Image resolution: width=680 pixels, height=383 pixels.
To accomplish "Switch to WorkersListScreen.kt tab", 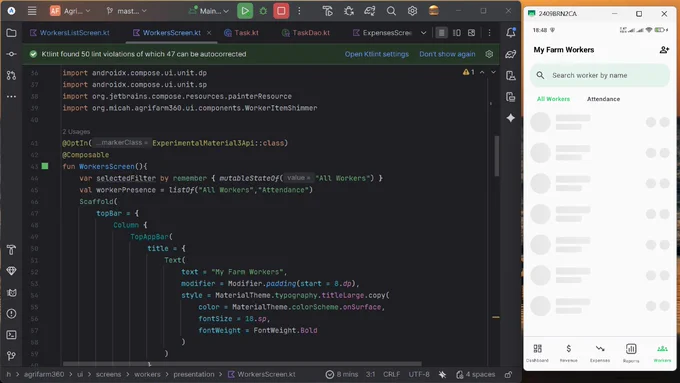I will tap(69, 33).
